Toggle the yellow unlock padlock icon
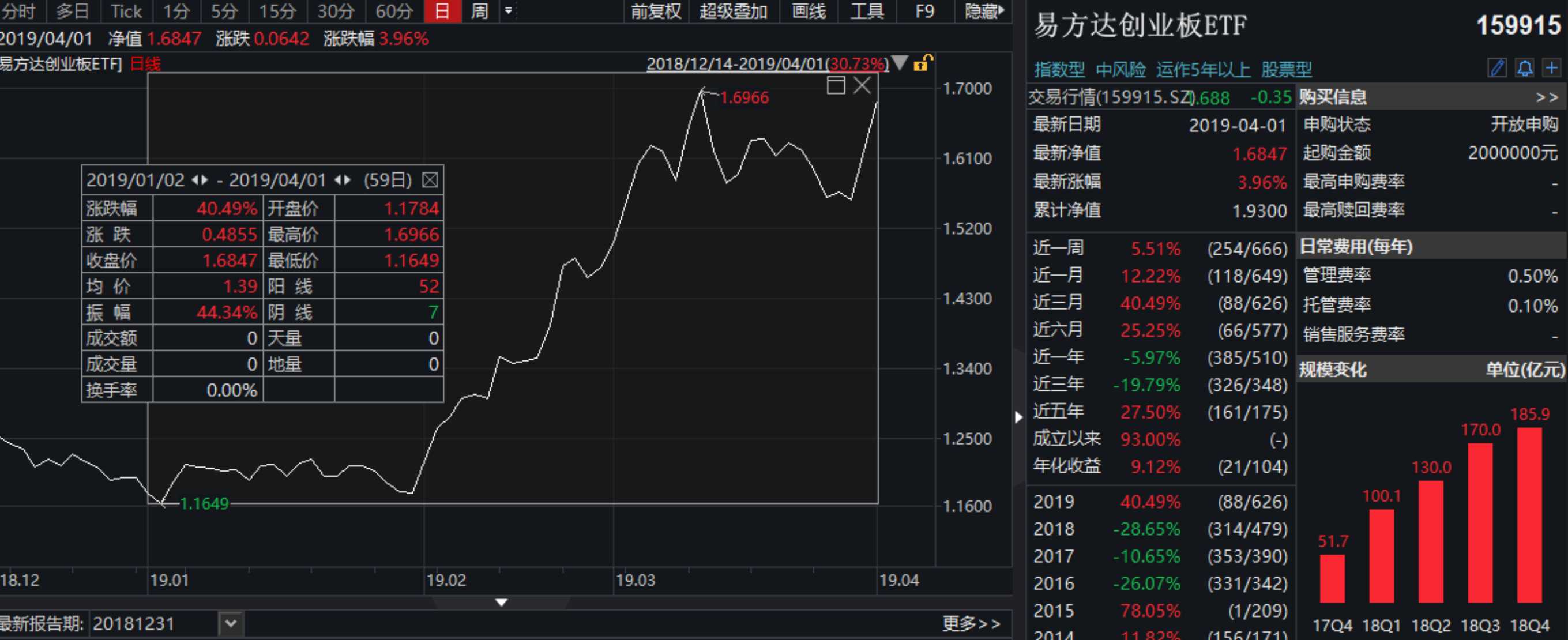Image resolution: width=1568 pixels, height=640 pixels. [x=923, y=63]
